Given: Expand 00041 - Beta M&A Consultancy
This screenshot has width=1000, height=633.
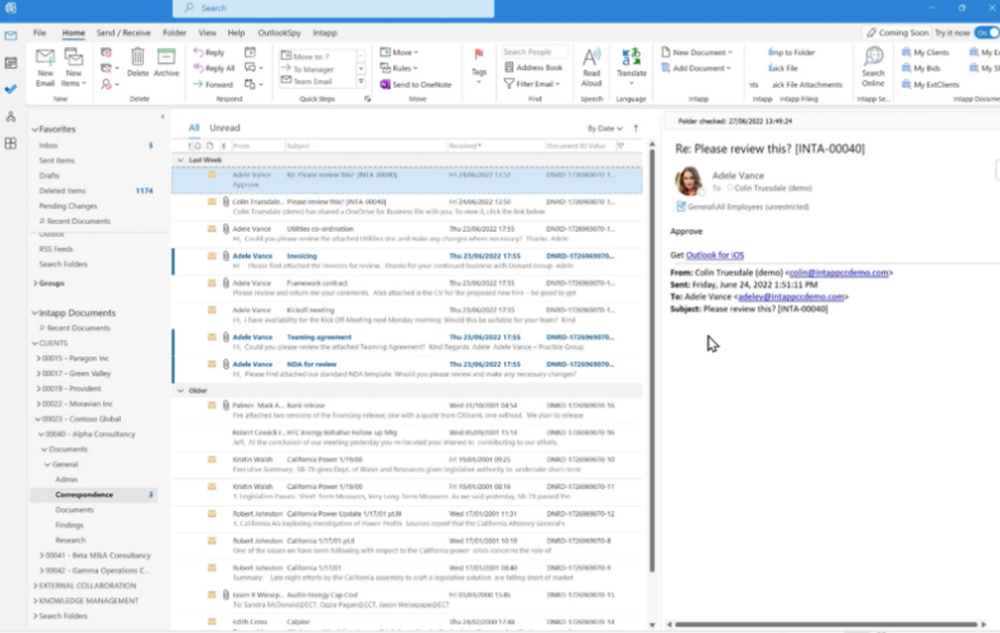Looking at the screenshot, I should pos(41,555).
